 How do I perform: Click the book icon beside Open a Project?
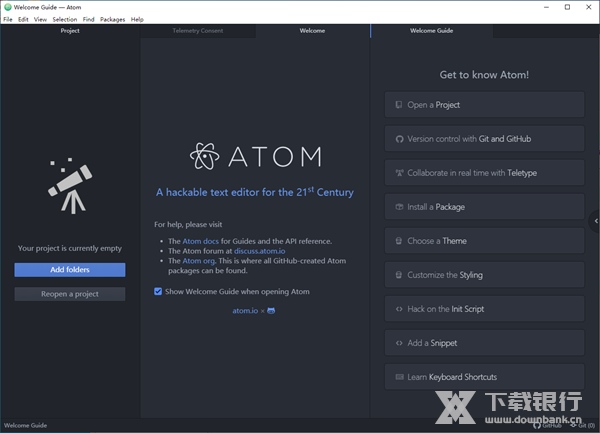tap(399, 105)
